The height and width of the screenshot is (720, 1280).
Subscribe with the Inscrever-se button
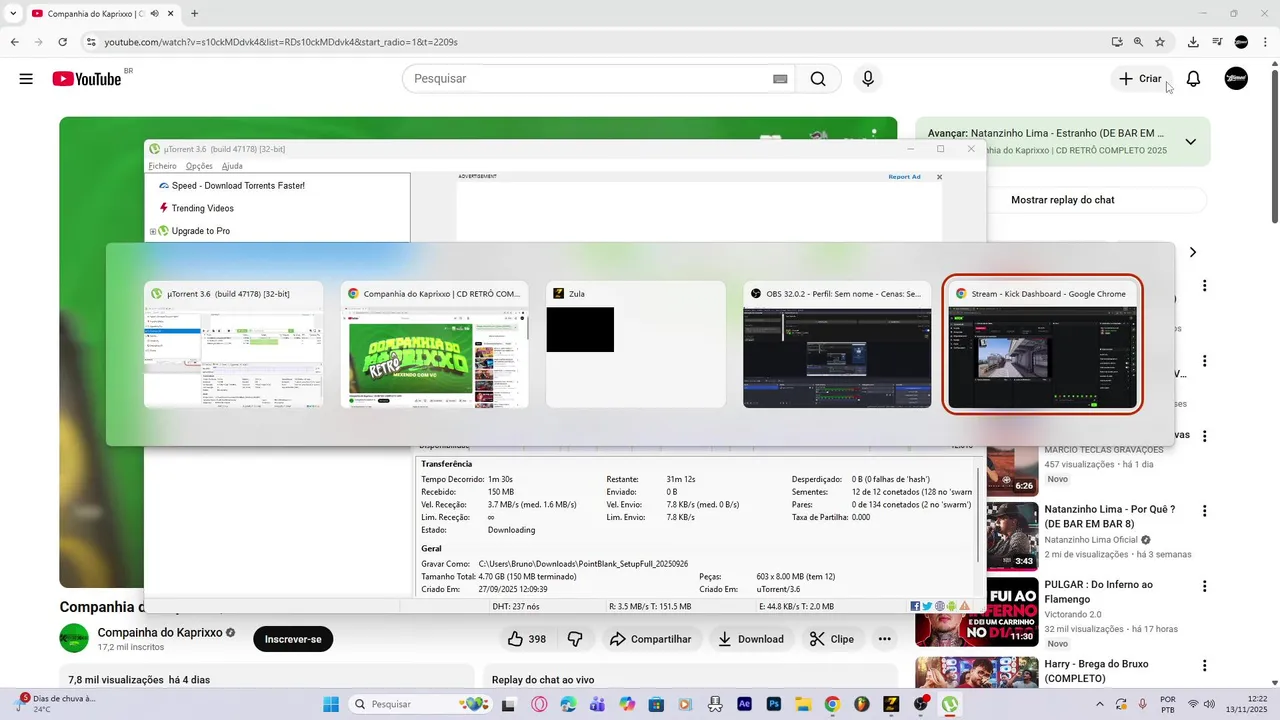coord(293,639)
